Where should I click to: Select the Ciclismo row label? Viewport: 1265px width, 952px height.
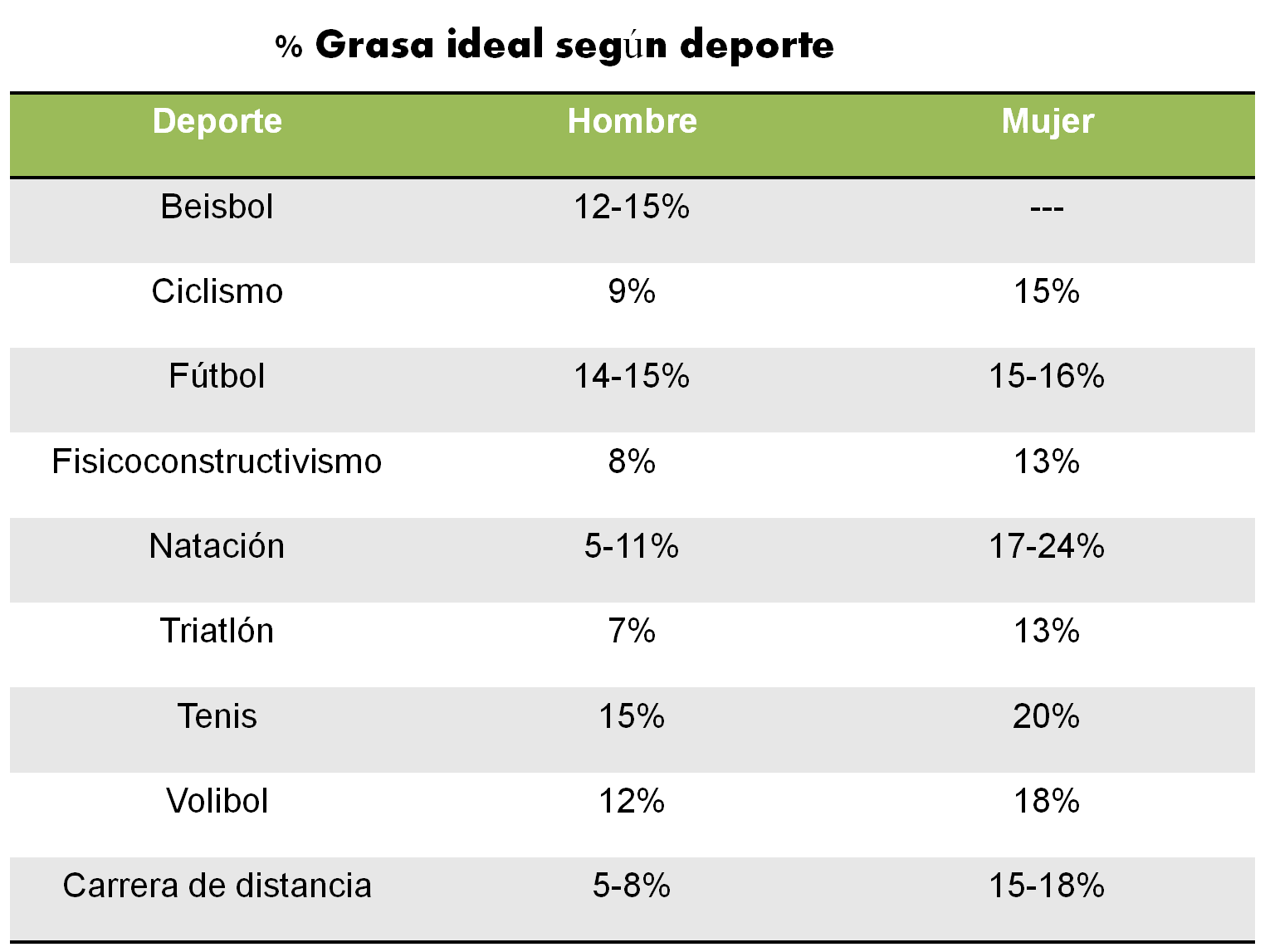[x=217, y=291]
